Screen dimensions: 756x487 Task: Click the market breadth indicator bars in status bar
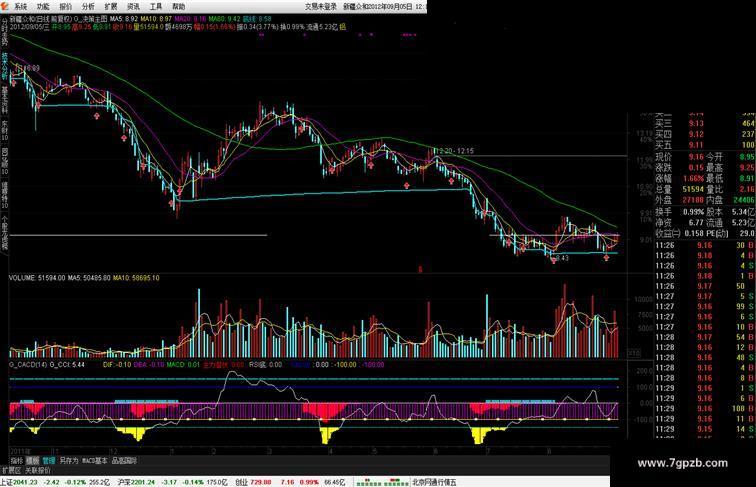tap(381, 482)
